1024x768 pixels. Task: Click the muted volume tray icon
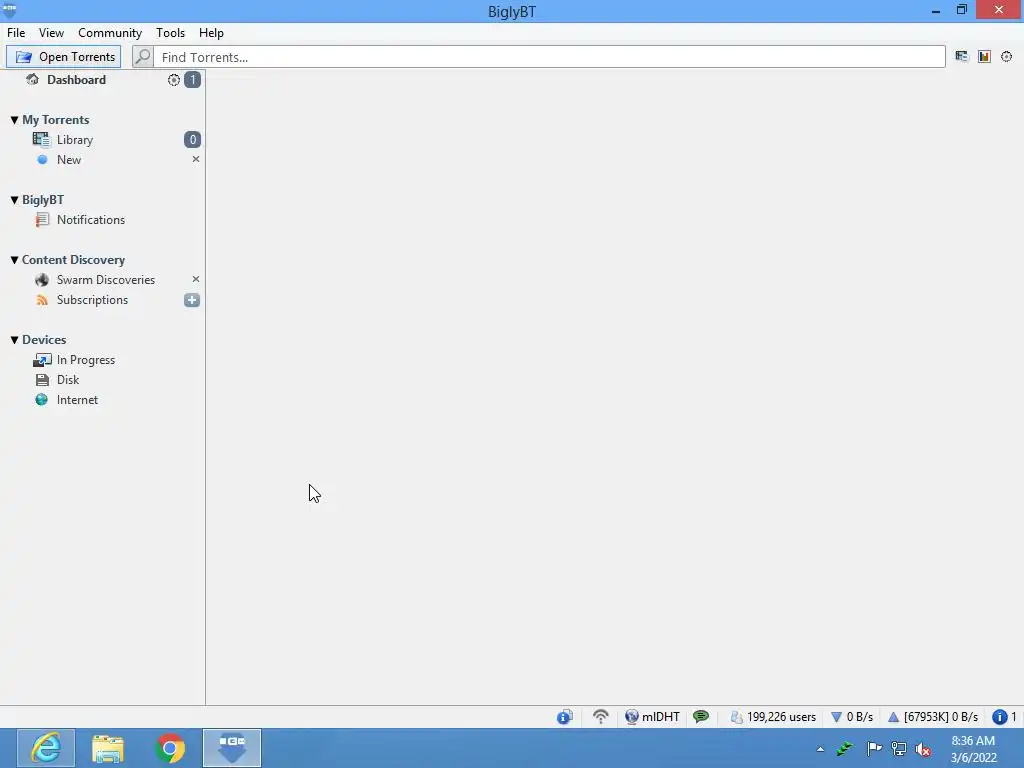[923, 749]
